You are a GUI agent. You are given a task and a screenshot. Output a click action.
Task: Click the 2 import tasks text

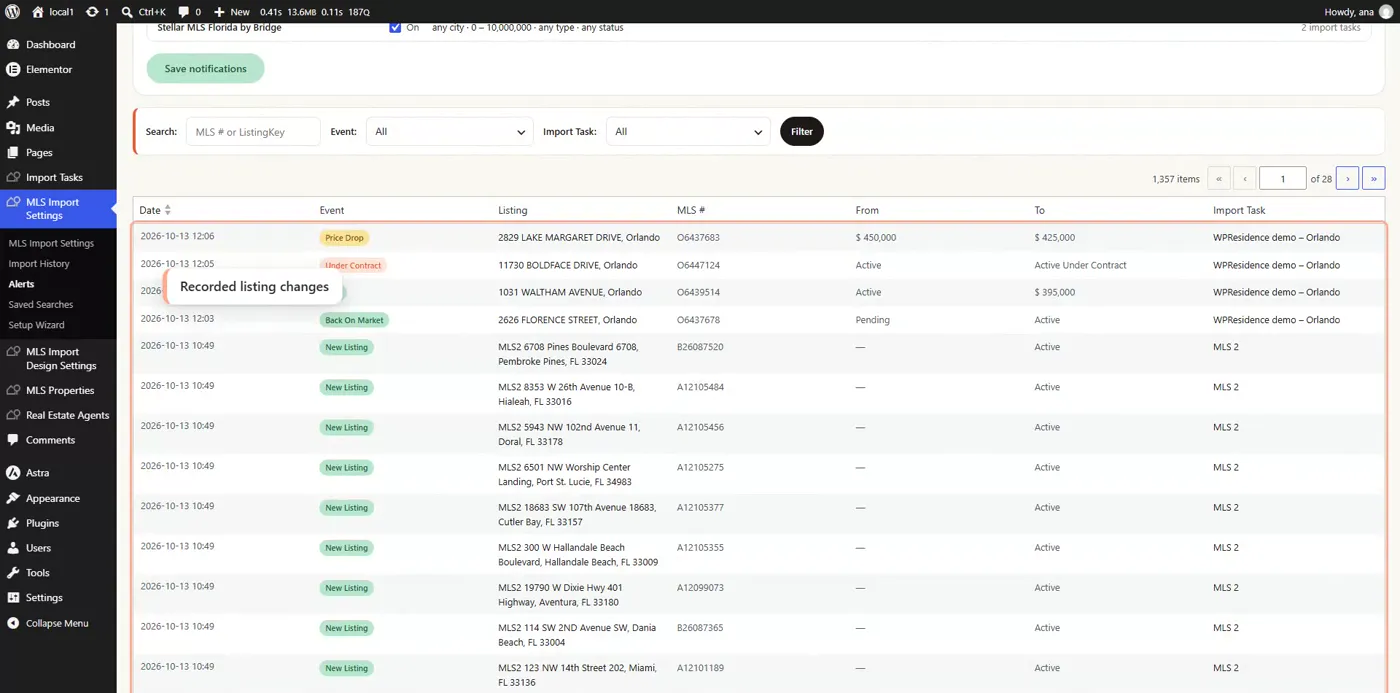pos(1331,28)
